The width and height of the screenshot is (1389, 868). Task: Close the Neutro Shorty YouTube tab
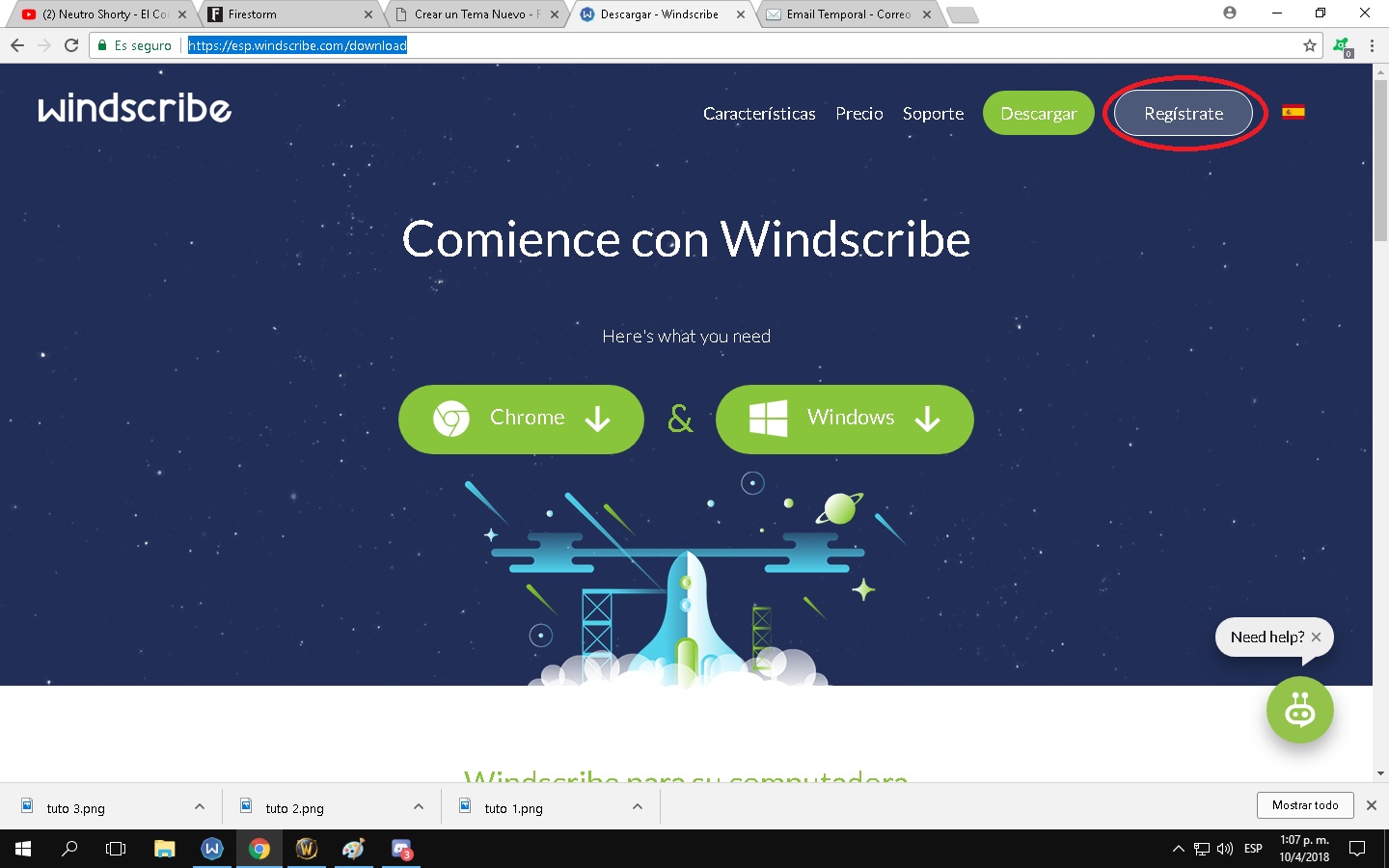[182, 14]
